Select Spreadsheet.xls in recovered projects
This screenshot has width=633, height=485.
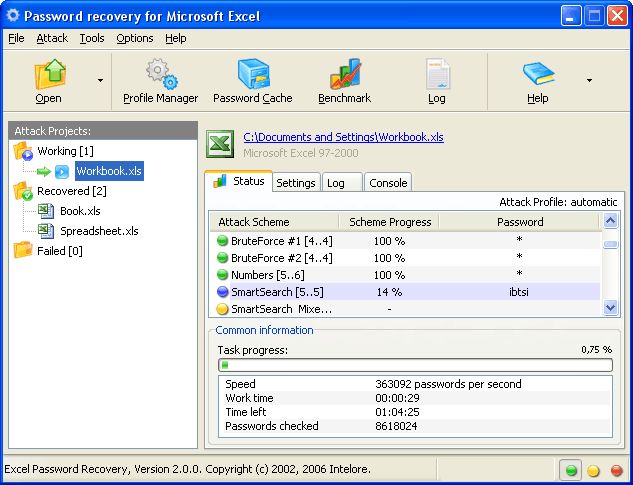[99, 231]
